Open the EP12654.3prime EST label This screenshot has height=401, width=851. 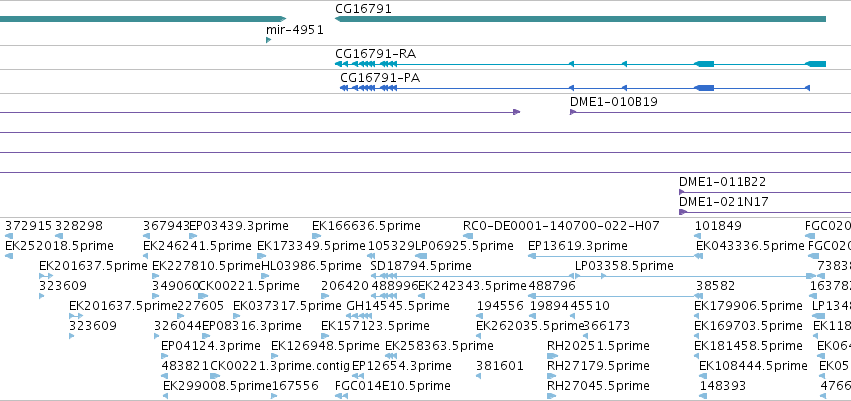402,366
